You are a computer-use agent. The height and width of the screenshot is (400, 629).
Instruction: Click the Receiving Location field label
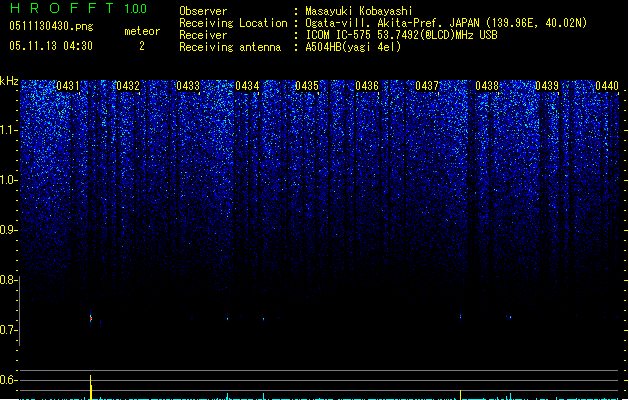coord(233,23)
